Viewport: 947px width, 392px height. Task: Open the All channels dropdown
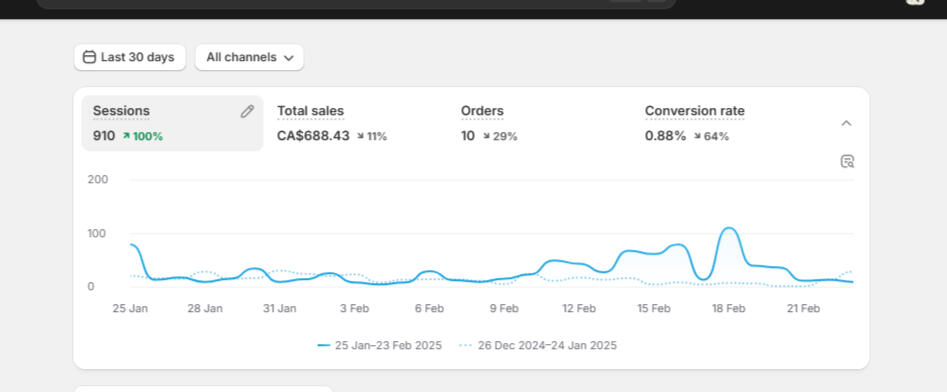[249, 57]
